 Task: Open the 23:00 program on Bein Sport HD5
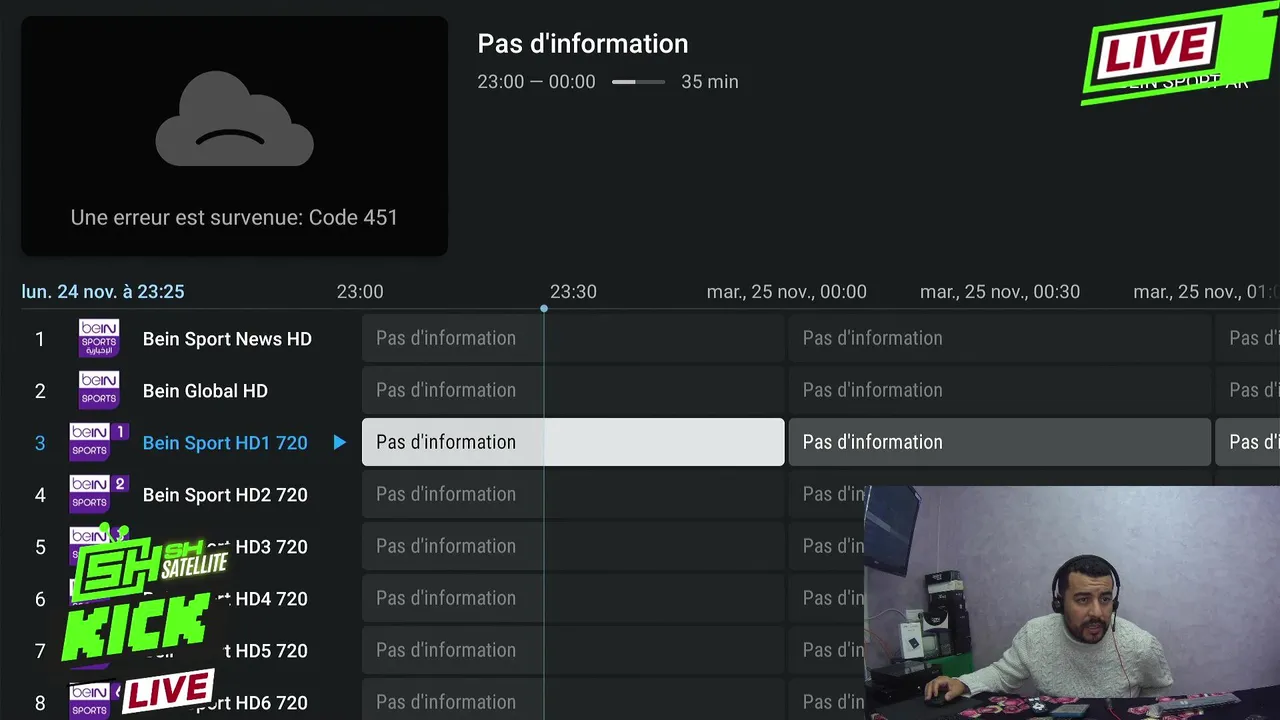[573, 650]
